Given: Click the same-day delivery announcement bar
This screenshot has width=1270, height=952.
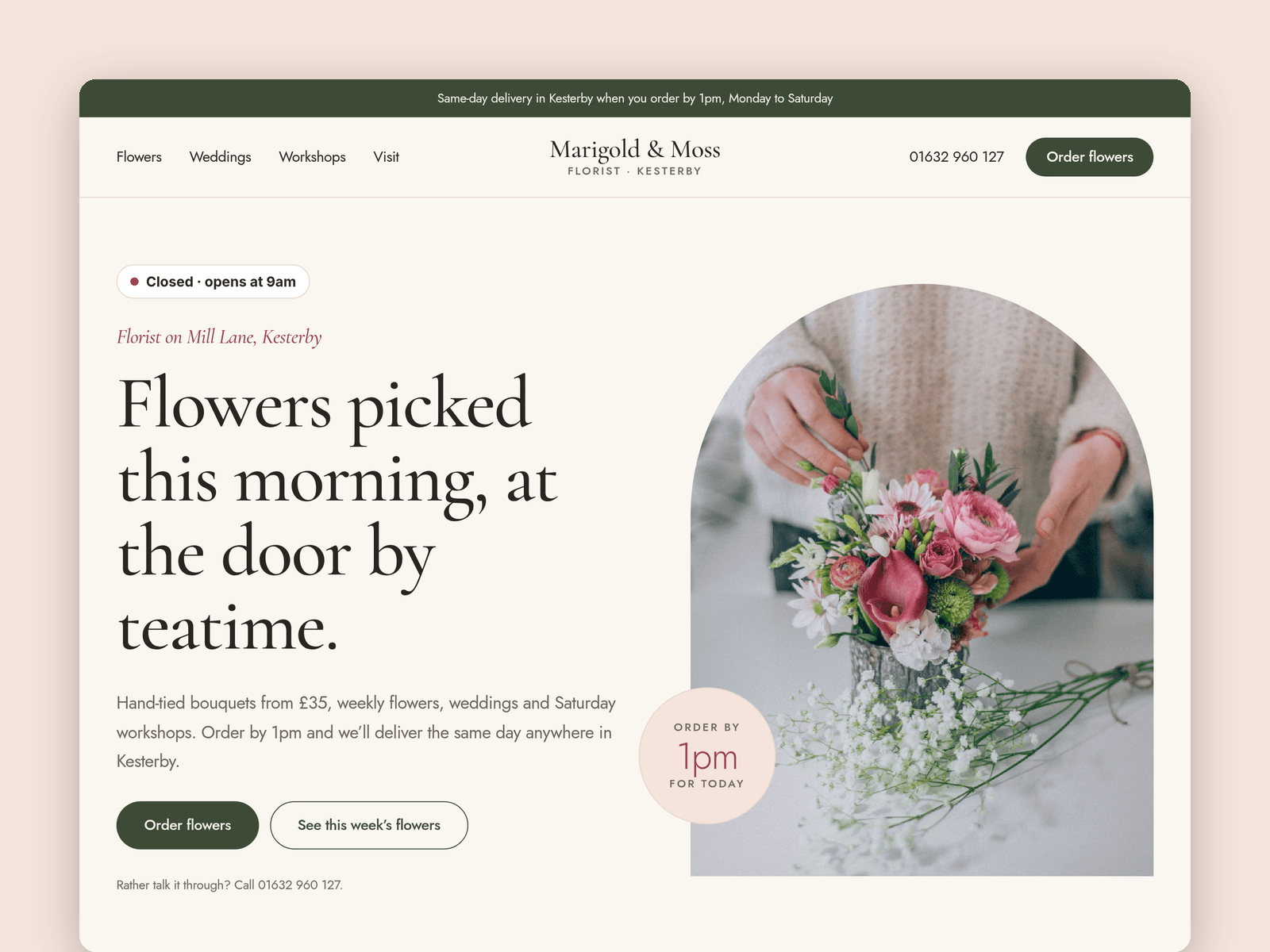Looking at the screenshot, I should click(635, 98).
